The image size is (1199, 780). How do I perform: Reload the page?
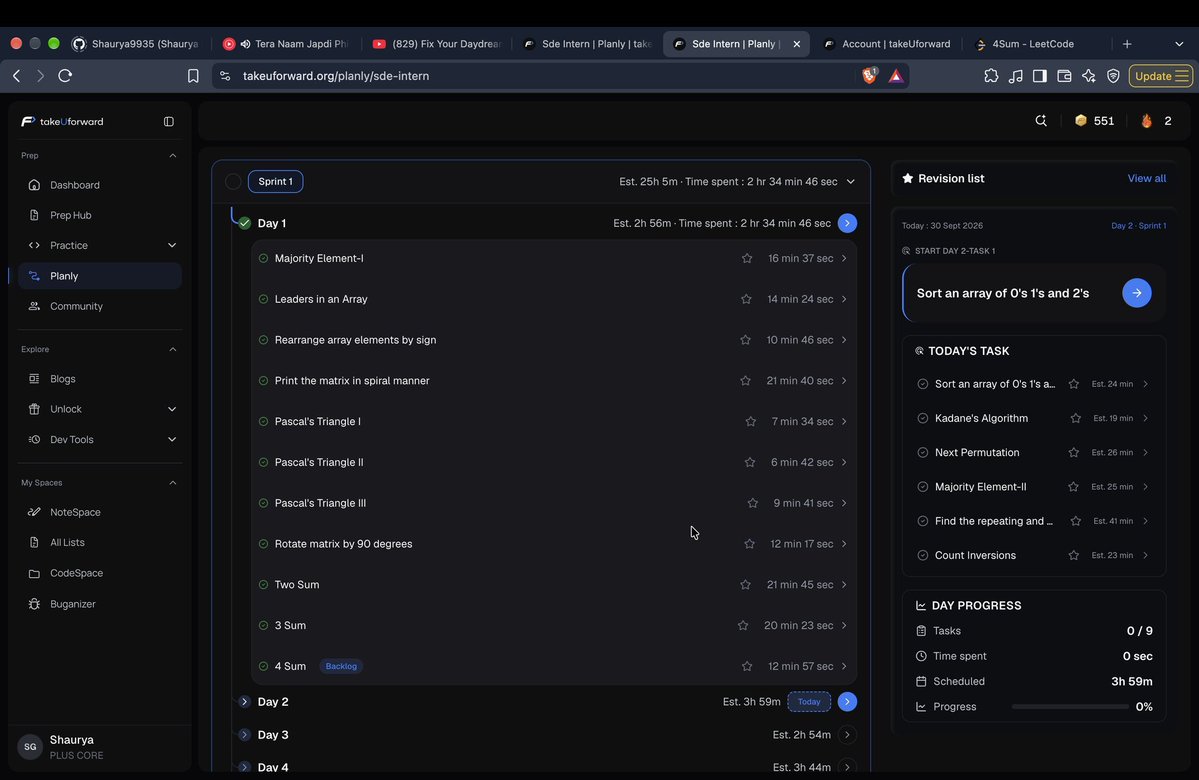65,76
